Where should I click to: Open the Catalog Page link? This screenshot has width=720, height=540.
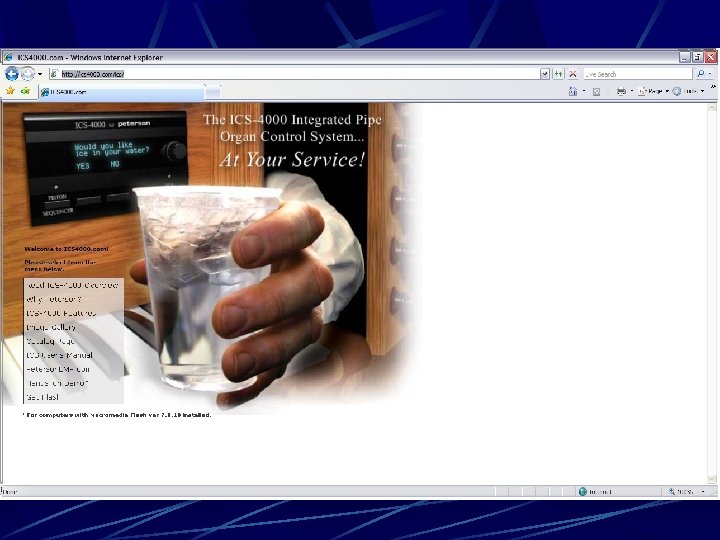click(50, 341)
